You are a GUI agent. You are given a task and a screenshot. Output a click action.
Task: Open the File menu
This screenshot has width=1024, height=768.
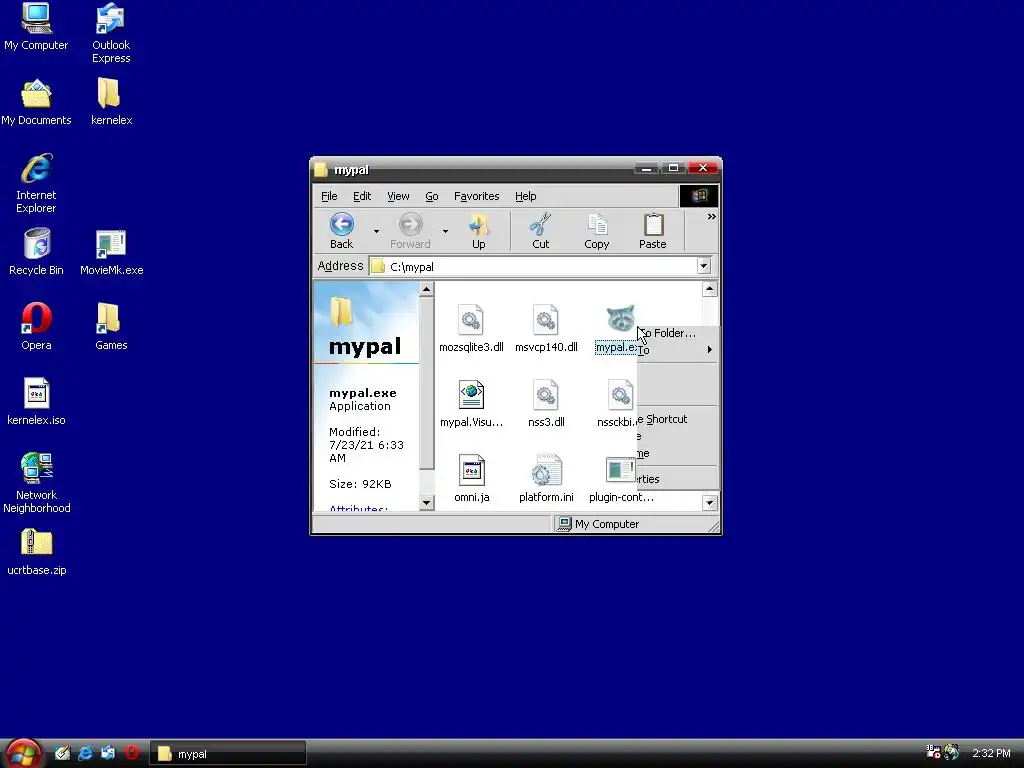point(329,196)
